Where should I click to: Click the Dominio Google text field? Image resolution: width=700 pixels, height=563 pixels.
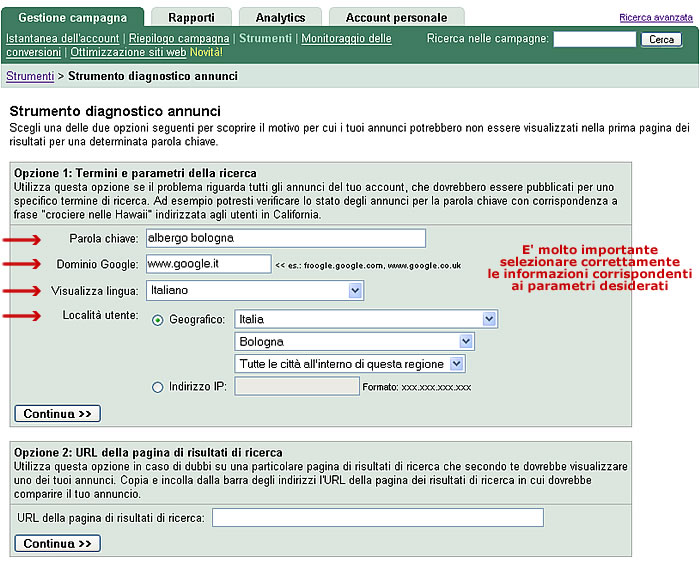click(x=208, y=264)
